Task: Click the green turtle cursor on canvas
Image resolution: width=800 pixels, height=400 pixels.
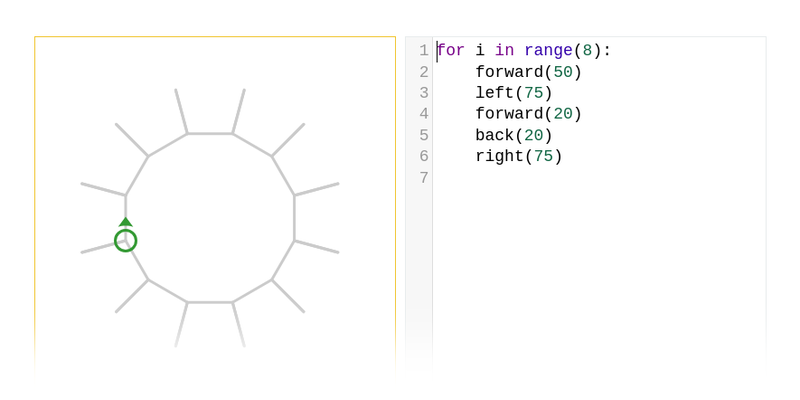Action: click(x=125, y=240)
